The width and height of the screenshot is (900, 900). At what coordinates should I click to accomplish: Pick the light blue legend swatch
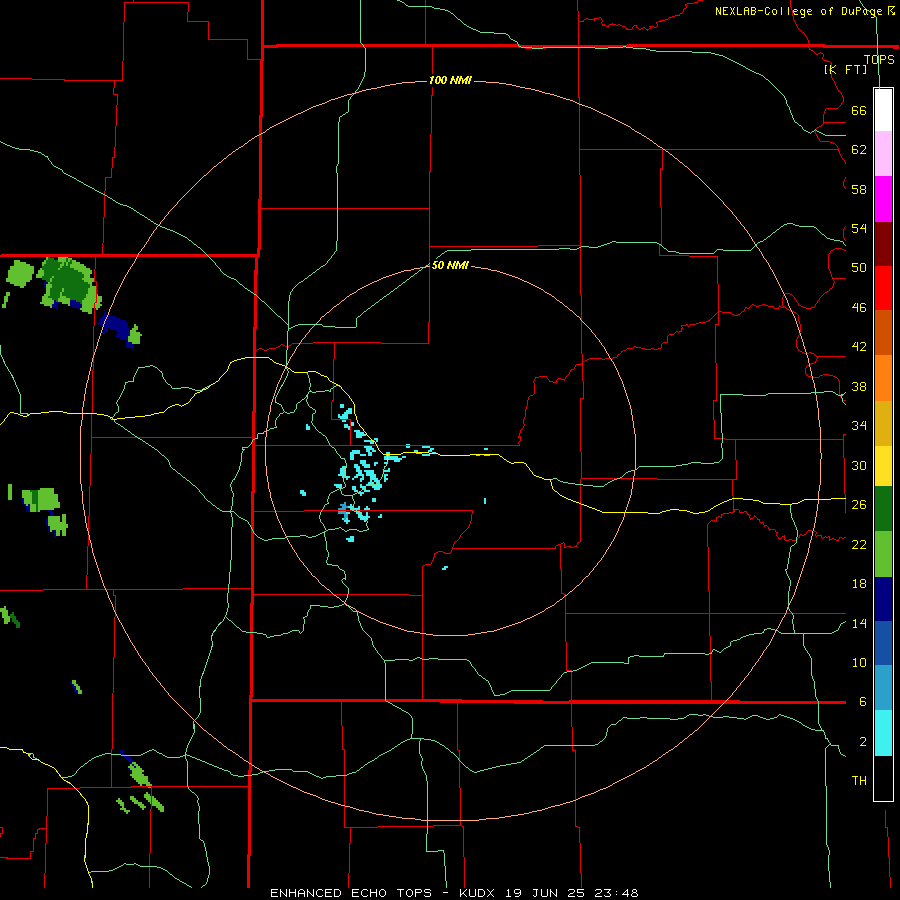click(883, 688)
